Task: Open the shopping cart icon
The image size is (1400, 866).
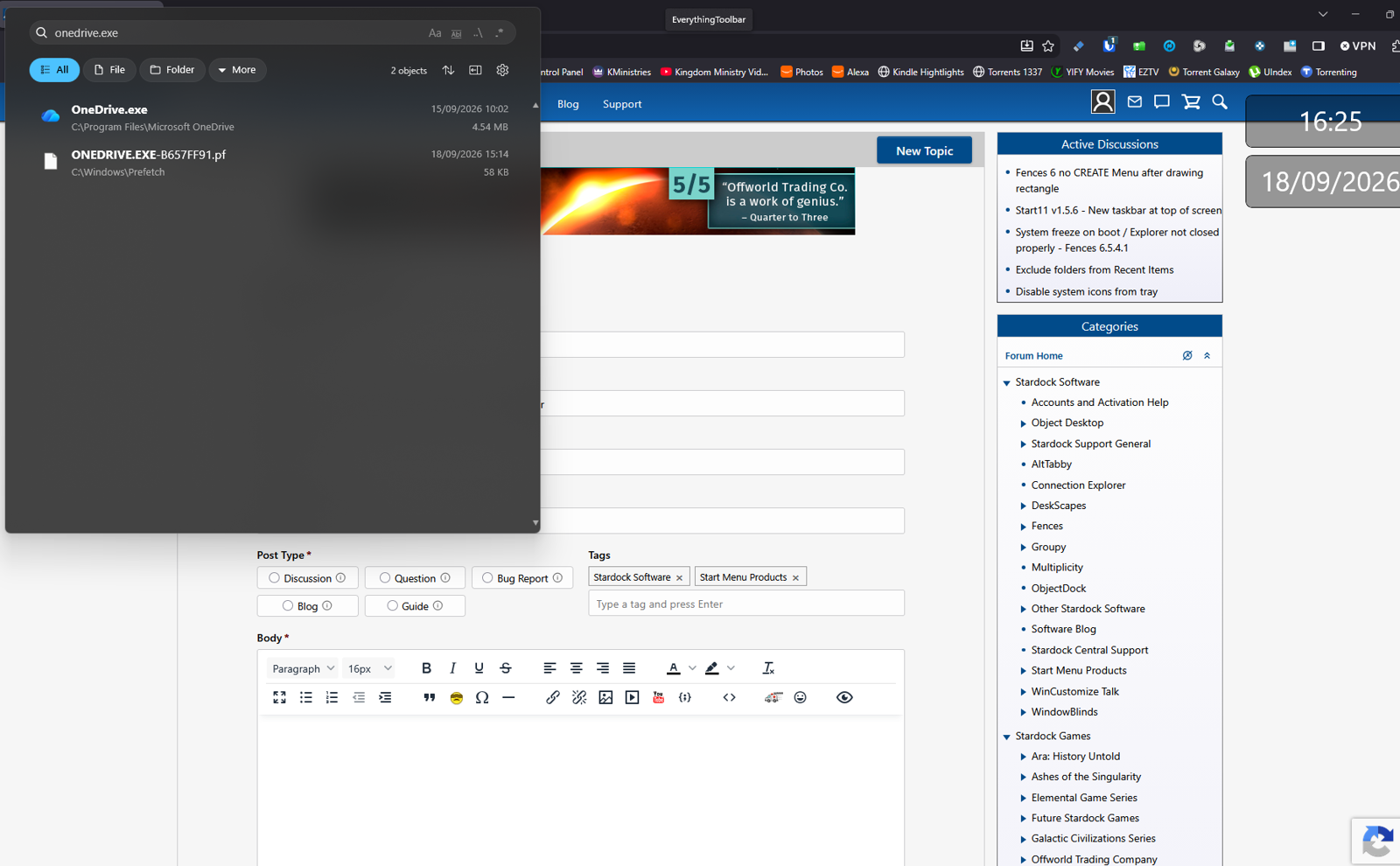Action: (1191, 102)
